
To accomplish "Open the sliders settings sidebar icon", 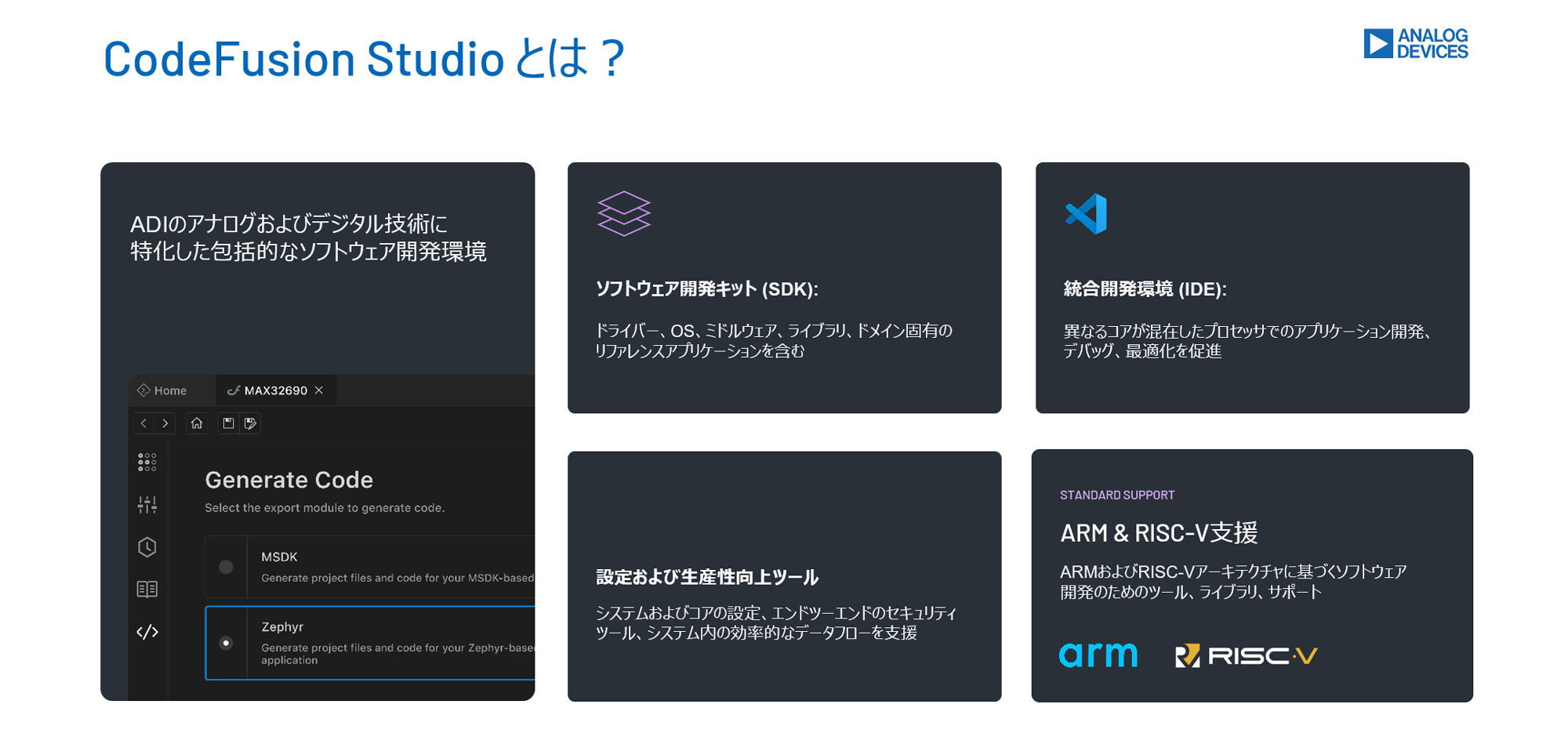I will tap(147, 504).
